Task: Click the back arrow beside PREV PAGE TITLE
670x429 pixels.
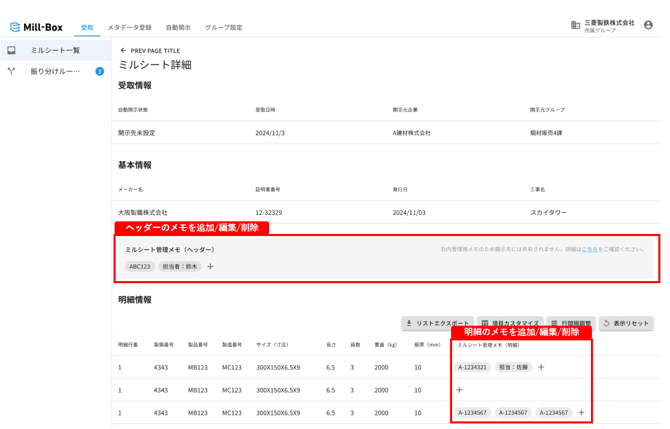Action: pyautogui.click(x=123, y=50)
